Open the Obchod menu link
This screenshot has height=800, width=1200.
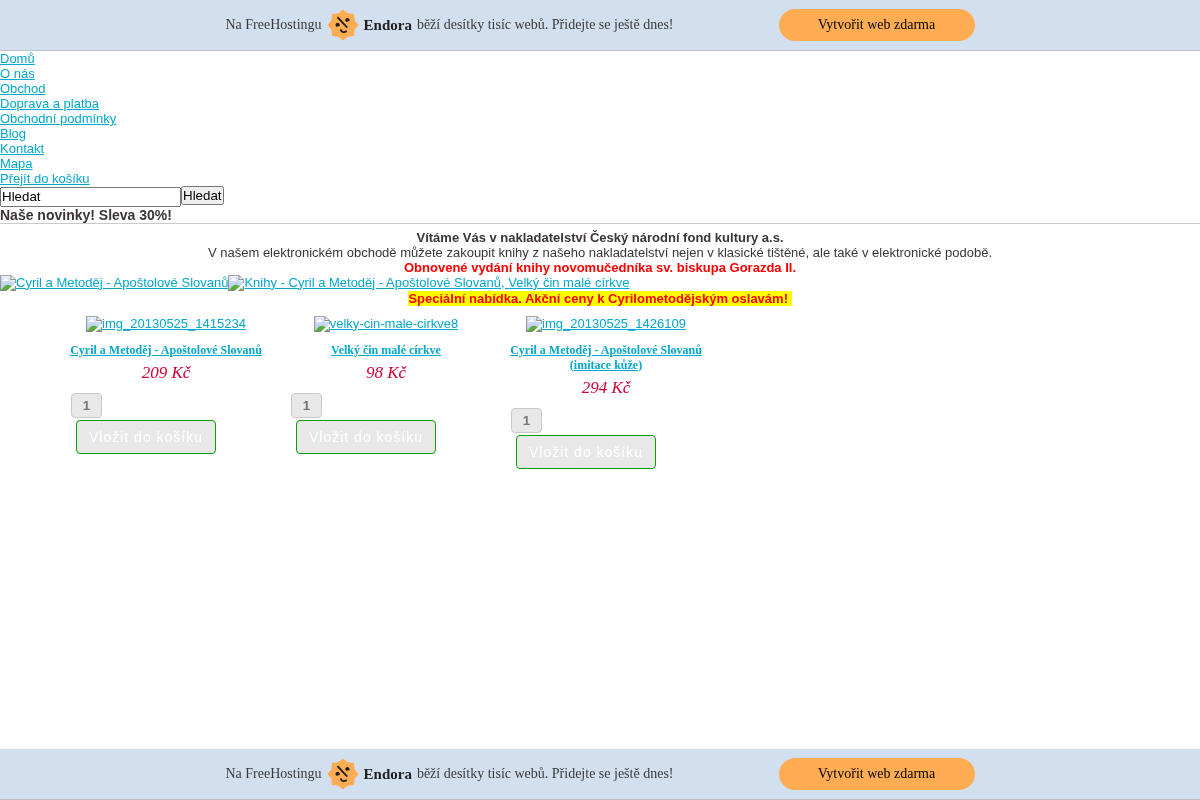point(22,89)
